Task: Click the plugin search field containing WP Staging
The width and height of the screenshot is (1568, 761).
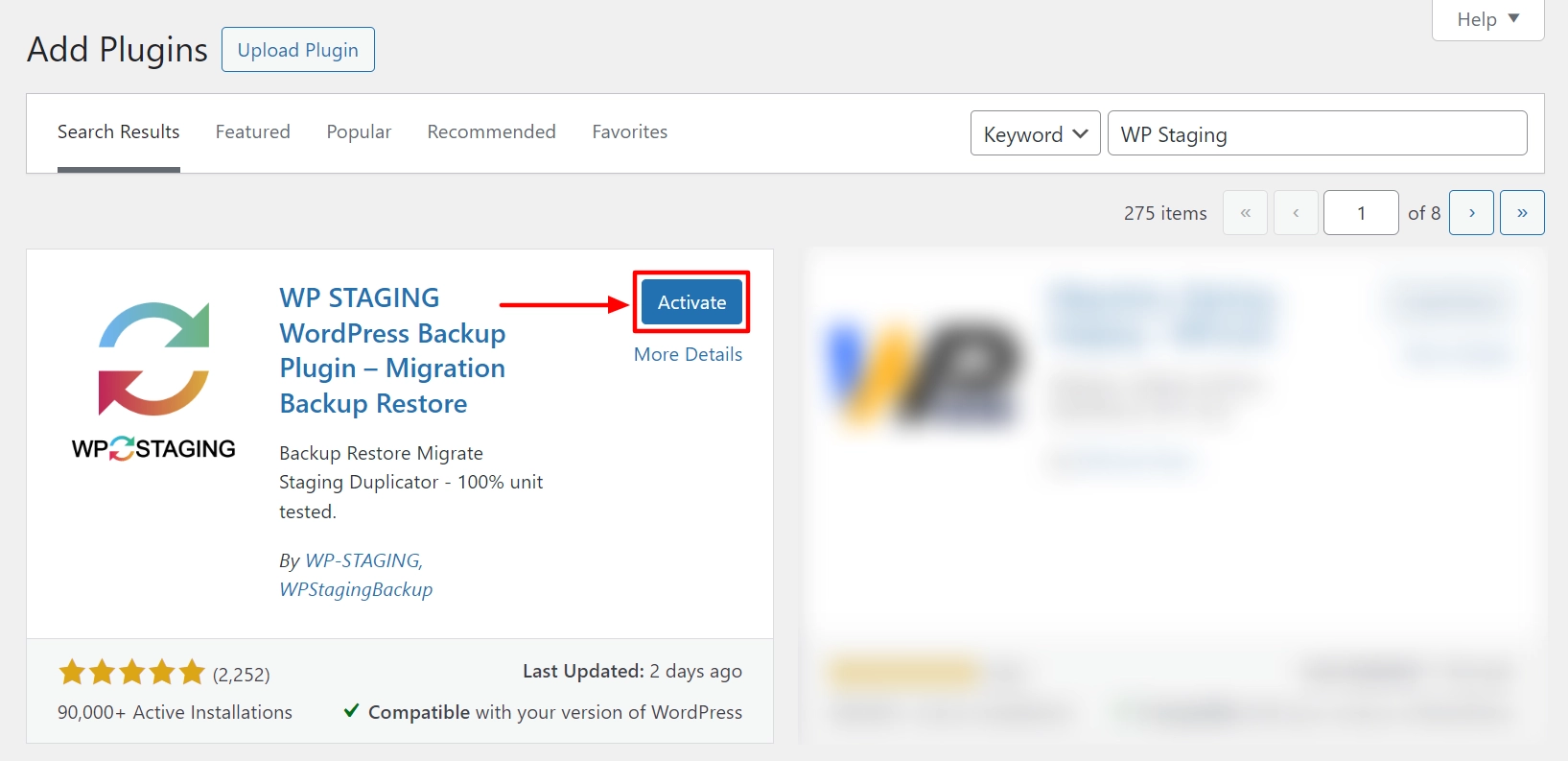Action: coord(1318,133)
